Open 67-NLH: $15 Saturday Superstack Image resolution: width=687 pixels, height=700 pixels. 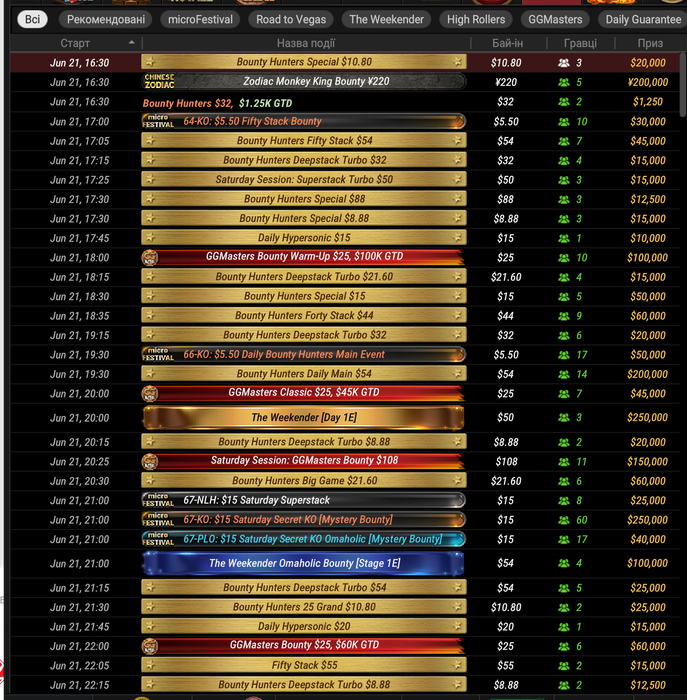304,500
